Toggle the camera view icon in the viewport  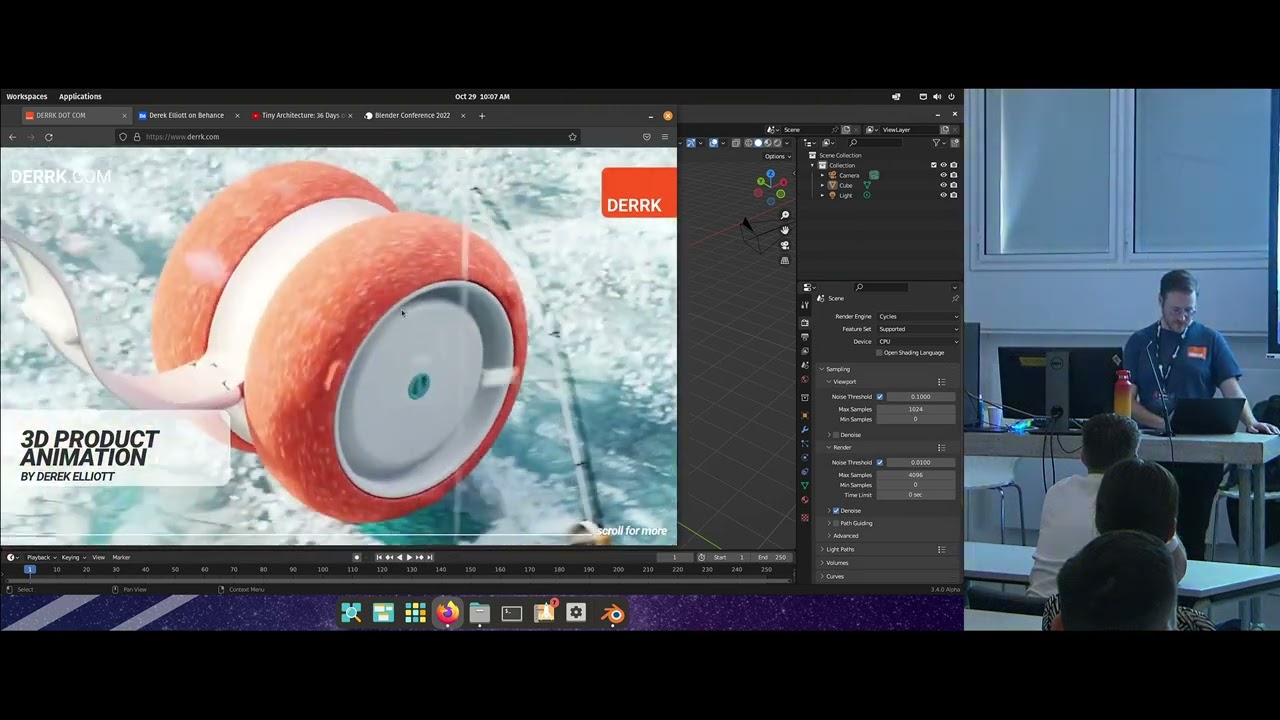785,245
